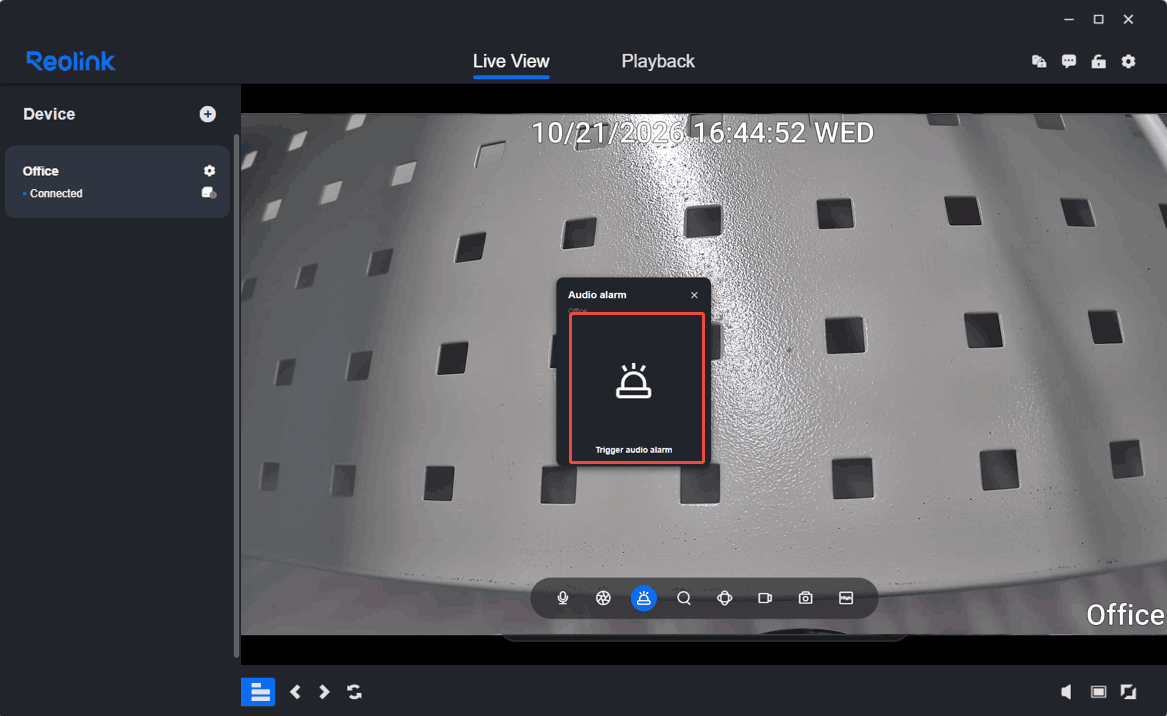Click the SD card warning icon beside Connected
1167x716 pixels.
click(x=209, y=193)
